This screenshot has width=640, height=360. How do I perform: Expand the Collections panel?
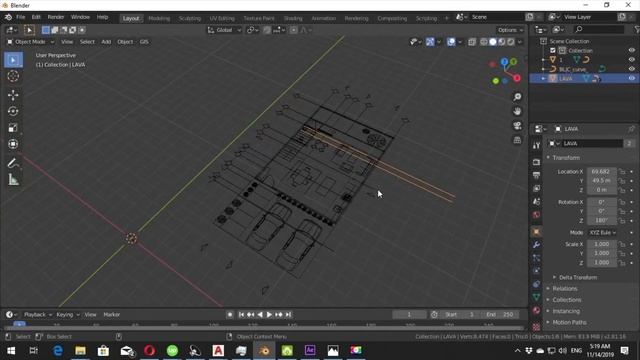tap(567, 300)
